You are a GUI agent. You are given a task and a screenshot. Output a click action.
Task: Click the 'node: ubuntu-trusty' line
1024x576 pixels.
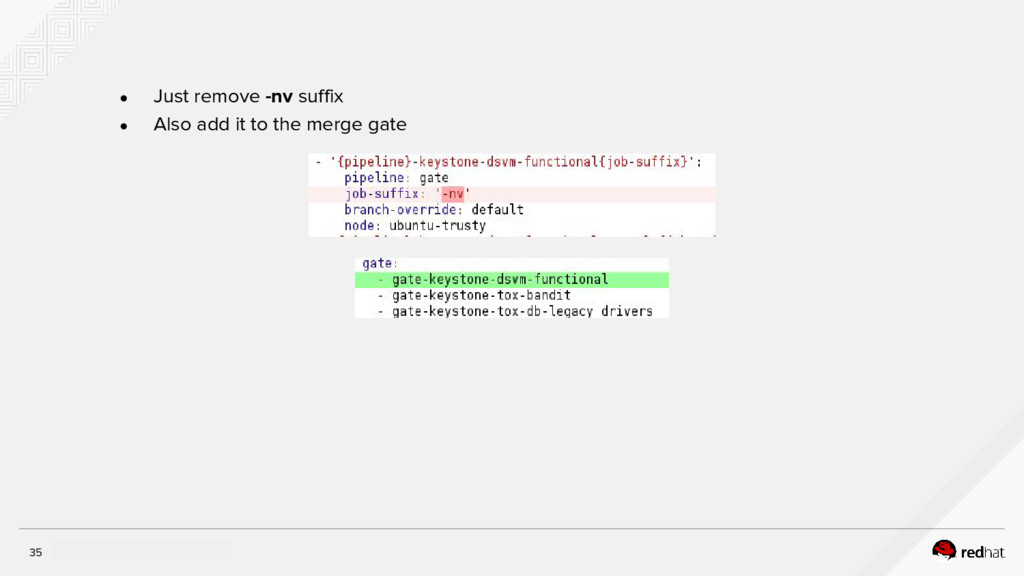point(415,226)
